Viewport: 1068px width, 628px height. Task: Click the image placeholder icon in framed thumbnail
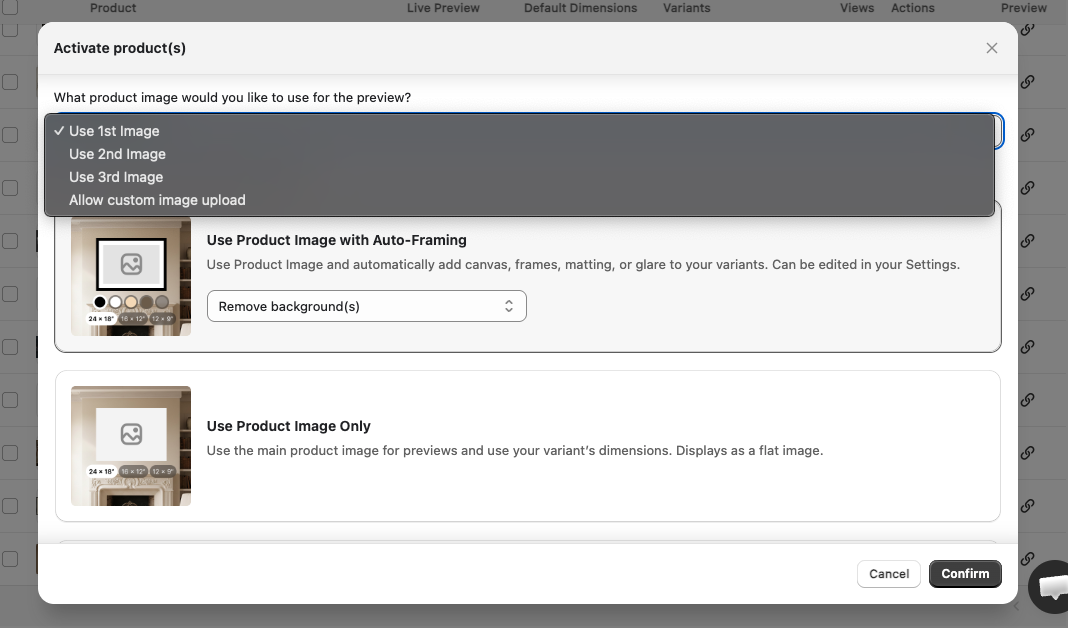(x=131, y=264)
